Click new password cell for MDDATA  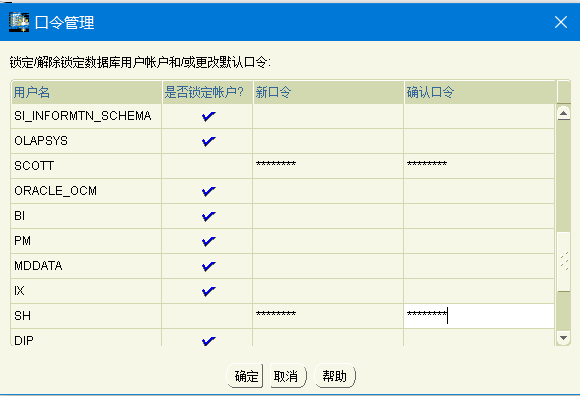pos(328,266)
